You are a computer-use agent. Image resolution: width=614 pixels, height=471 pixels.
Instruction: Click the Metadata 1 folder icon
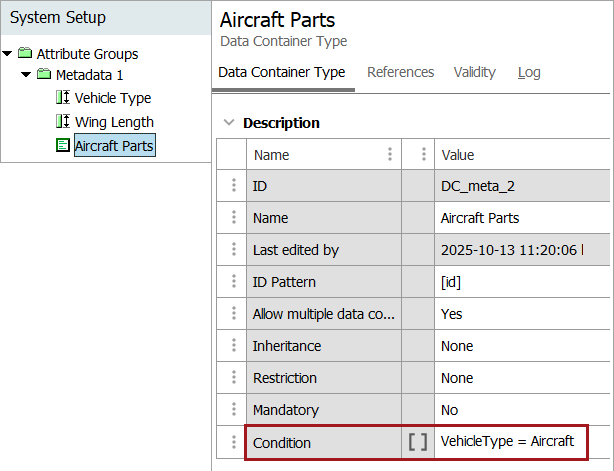[44, 76]
